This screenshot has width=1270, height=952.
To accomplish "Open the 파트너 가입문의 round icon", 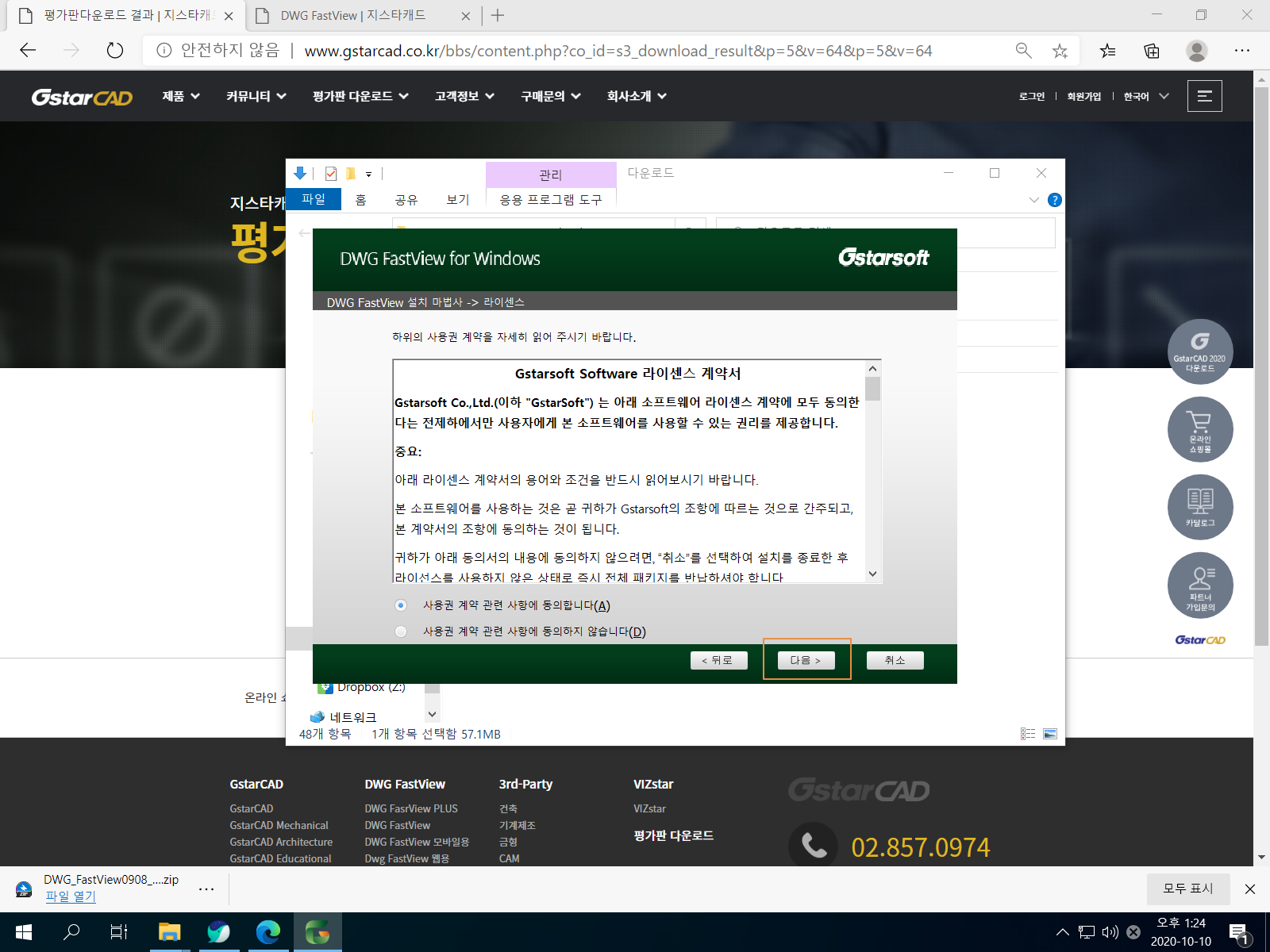I will [1199, 585].
